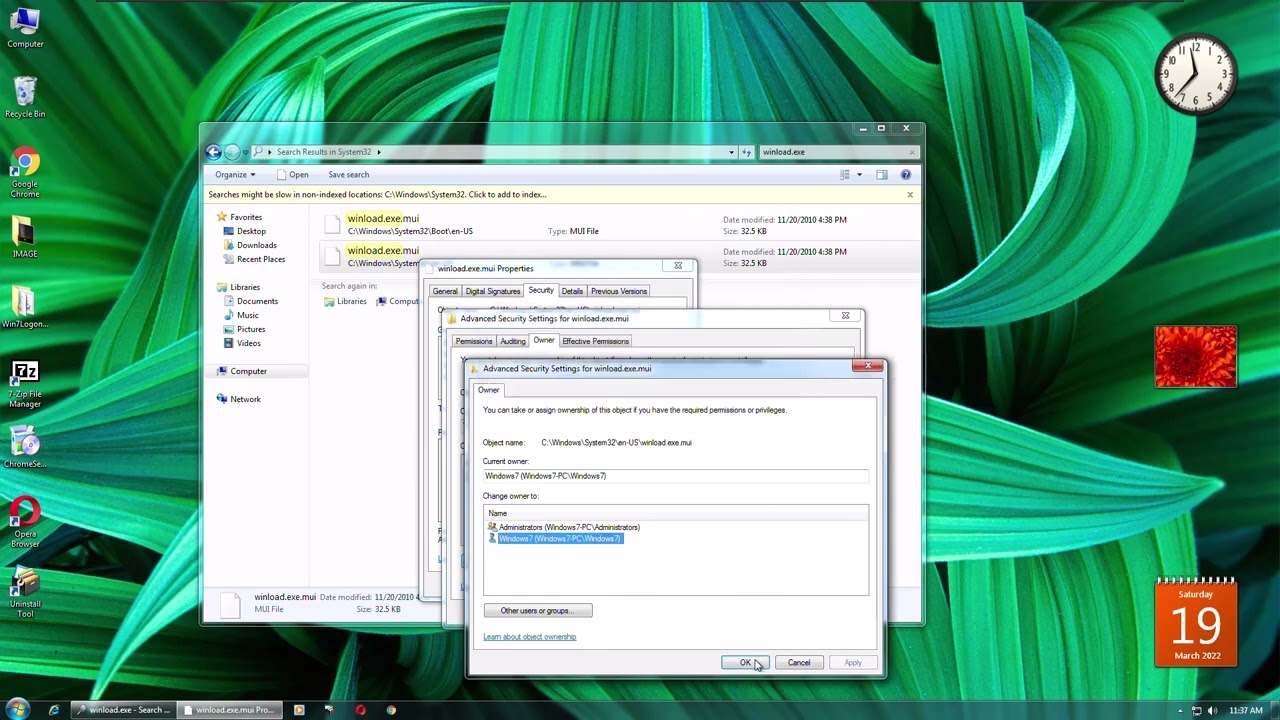Screen dimensions: 1280x720
Task: Open Desktop in navigation pane
Action: 251,231
